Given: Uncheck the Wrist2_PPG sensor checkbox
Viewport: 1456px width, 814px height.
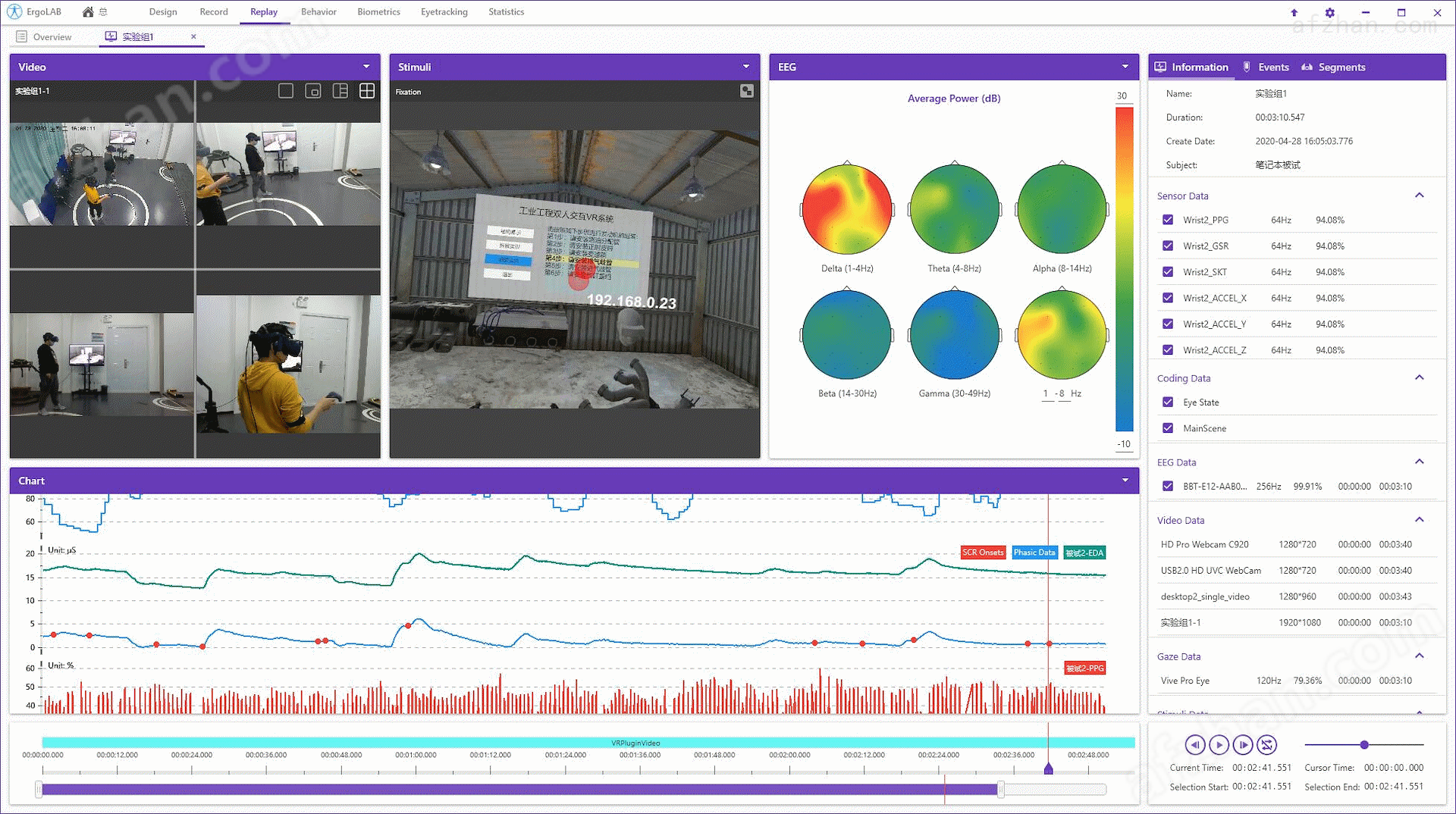Looking at the screenshot, I should [x=1168, y=220].
